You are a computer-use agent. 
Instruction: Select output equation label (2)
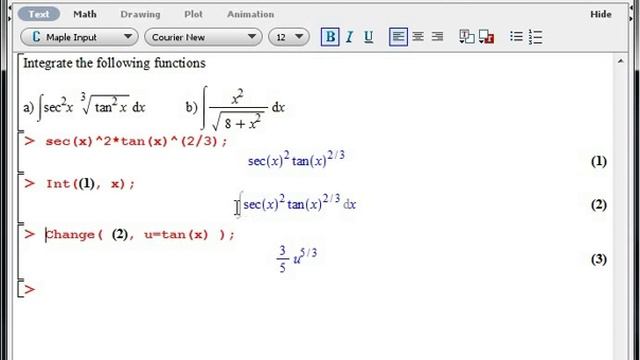pos(598,204)
